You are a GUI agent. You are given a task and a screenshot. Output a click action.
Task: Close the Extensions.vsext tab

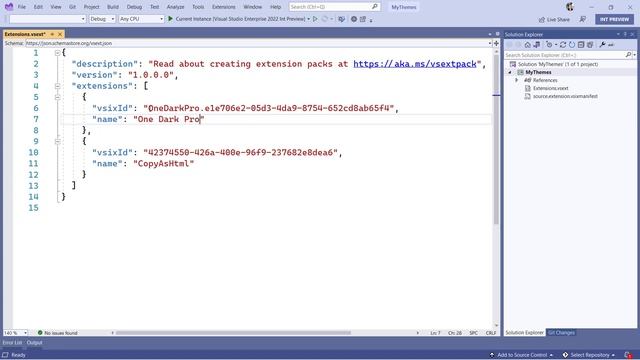click(60, 34)
